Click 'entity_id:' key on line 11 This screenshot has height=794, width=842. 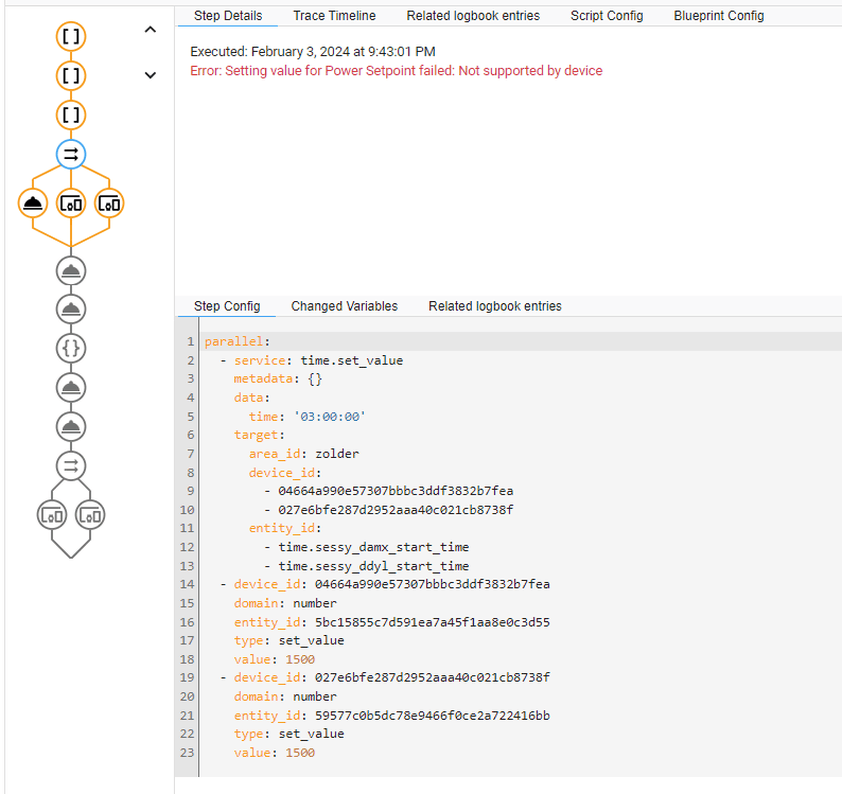click(x=285, y=528)
